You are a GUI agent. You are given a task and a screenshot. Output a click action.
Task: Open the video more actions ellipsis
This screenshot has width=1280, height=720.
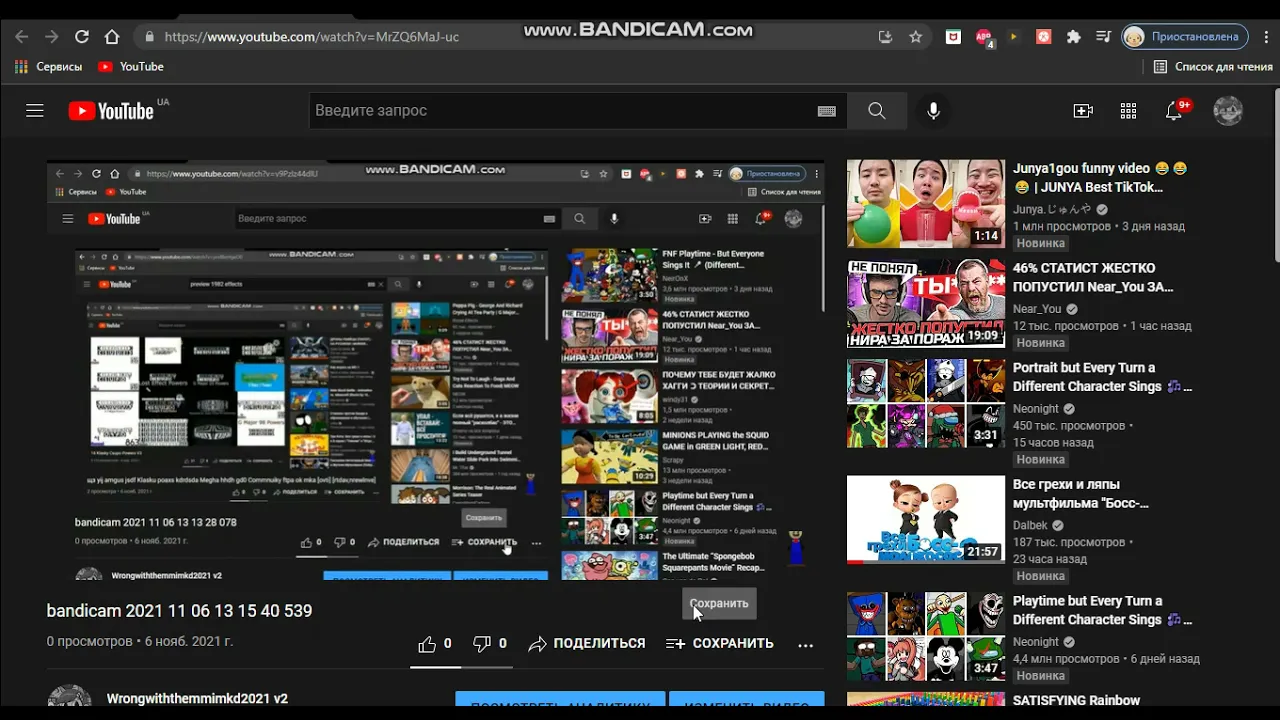[806, 645]
